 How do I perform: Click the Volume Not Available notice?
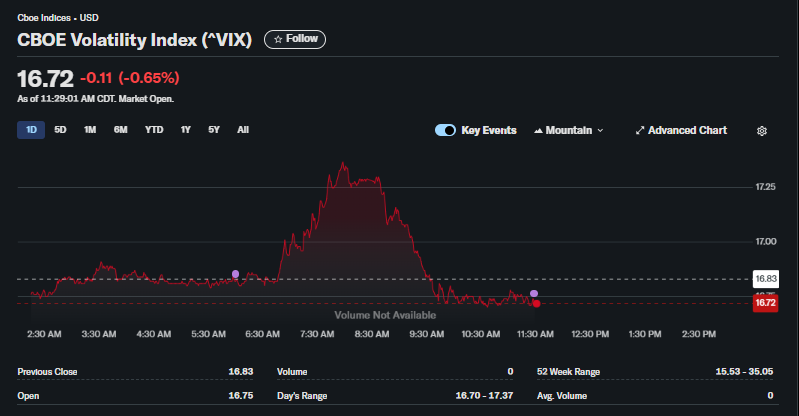385,315
